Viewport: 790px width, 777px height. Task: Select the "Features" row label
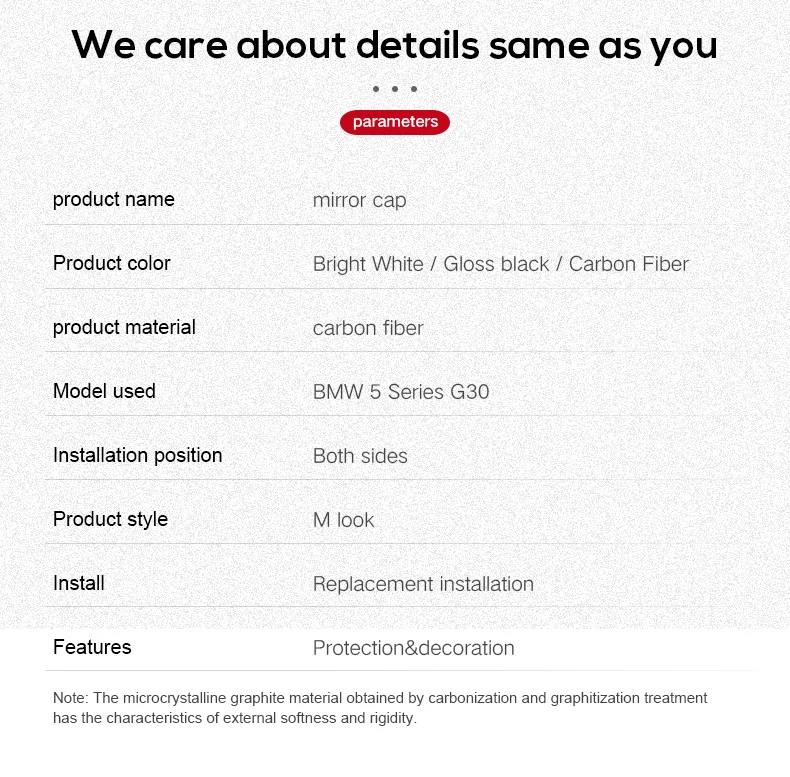click(92, 647)
